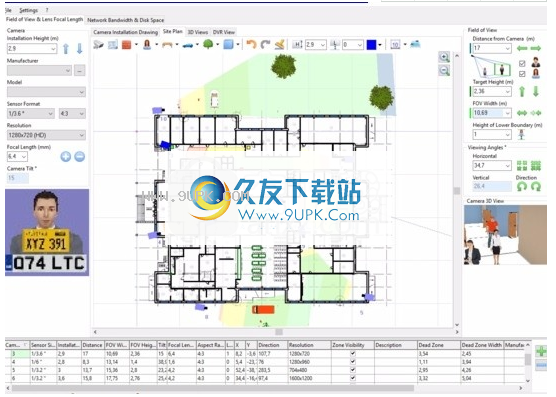Click the Camera Tilt value field
Image resolution: width=556 pixels, height=397 pixels.
pyautogui.click(x=17, y=178)
